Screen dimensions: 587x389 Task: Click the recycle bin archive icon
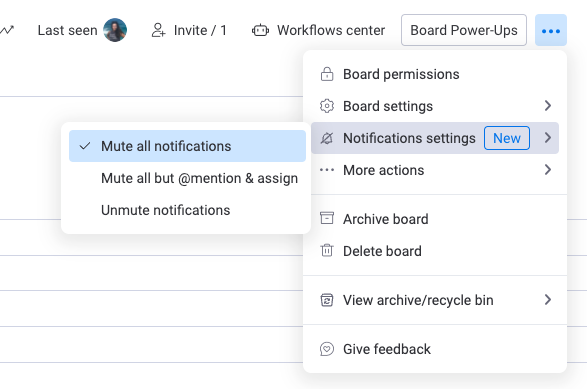point(327,300)
